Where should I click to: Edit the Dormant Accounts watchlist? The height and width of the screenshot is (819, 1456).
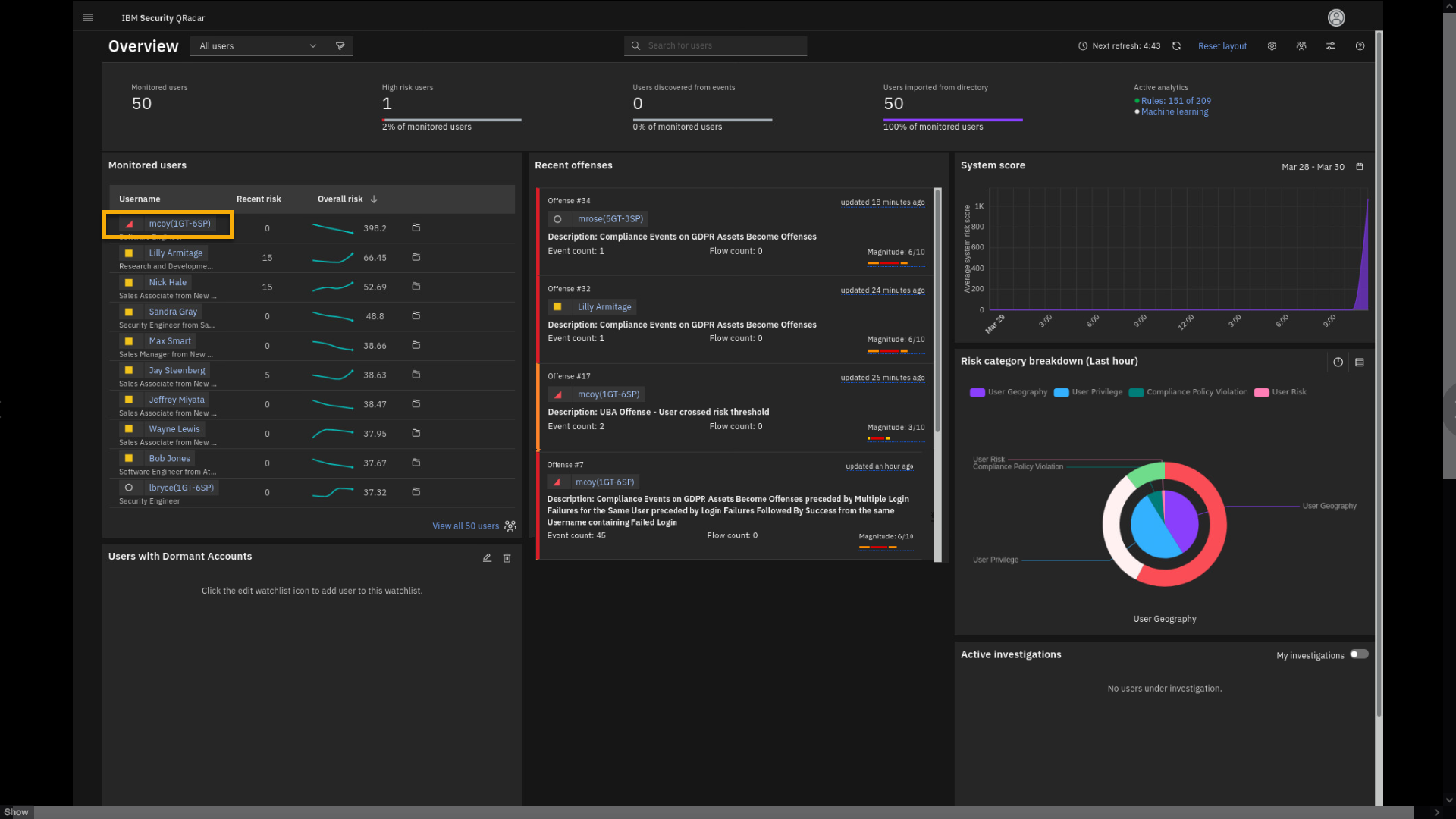click(x=487, y=557)
